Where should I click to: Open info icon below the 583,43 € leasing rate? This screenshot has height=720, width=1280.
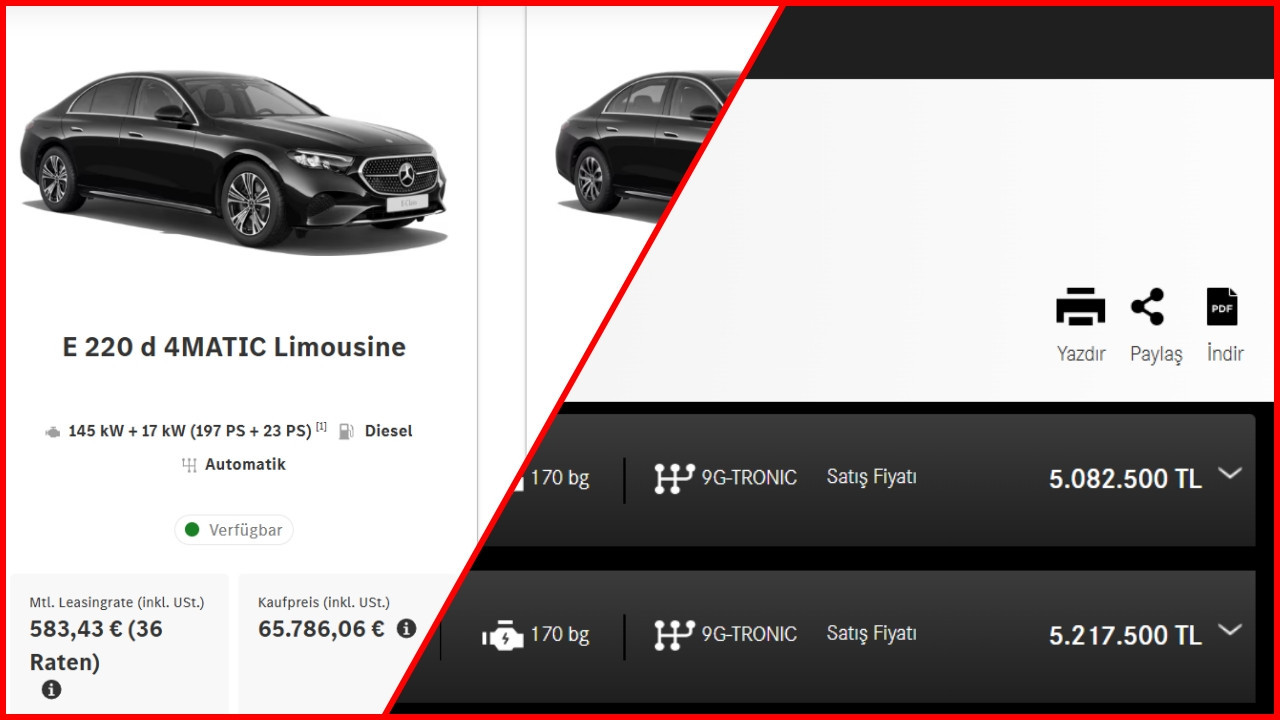click(51, 689)
